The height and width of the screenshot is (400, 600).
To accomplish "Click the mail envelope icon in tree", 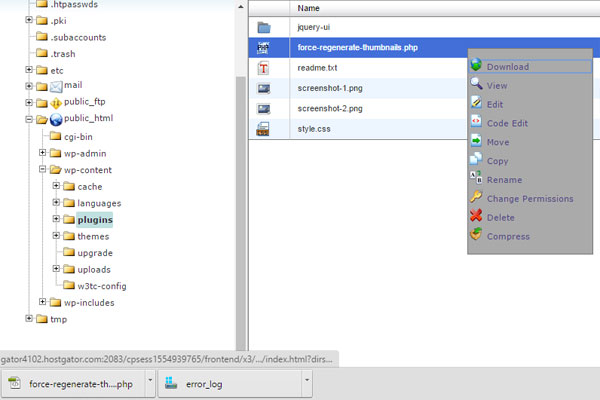I will (56, 87).
